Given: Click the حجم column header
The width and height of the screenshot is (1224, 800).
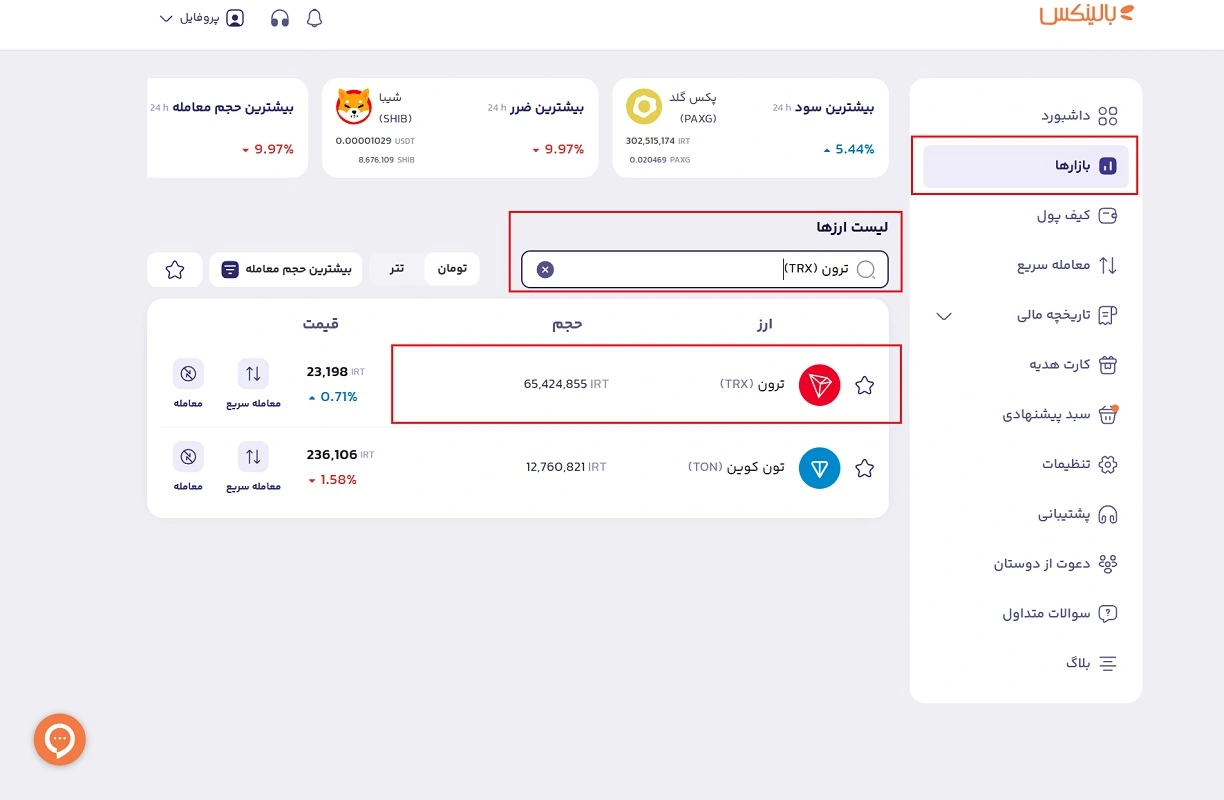Looking at the screenshot, I should pos(567,324).
